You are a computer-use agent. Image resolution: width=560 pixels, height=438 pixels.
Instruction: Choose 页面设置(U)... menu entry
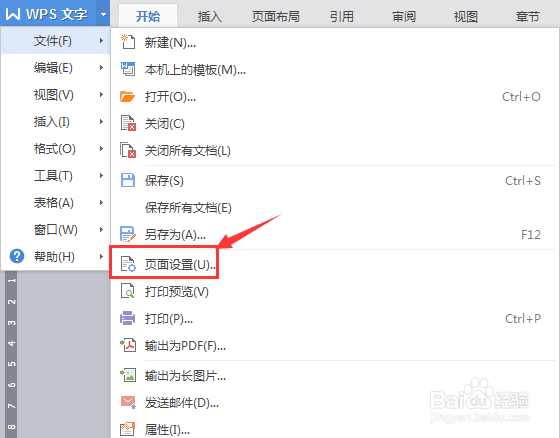tap(335, 264)
